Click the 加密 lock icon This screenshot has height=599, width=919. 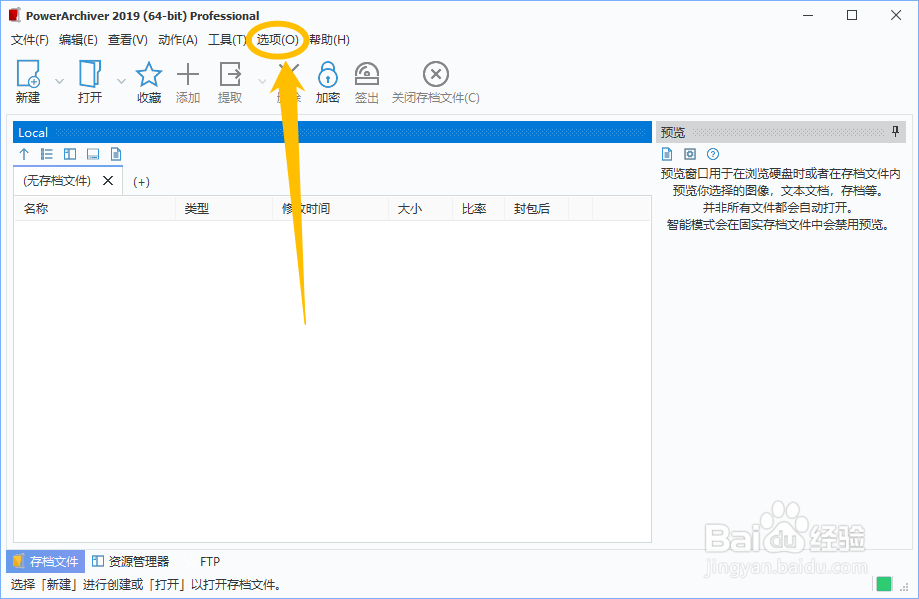tap(328, 75)
